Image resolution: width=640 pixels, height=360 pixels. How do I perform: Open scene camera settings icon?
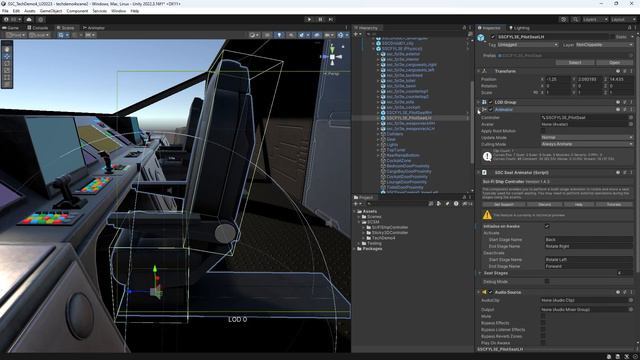click(327, 35)
